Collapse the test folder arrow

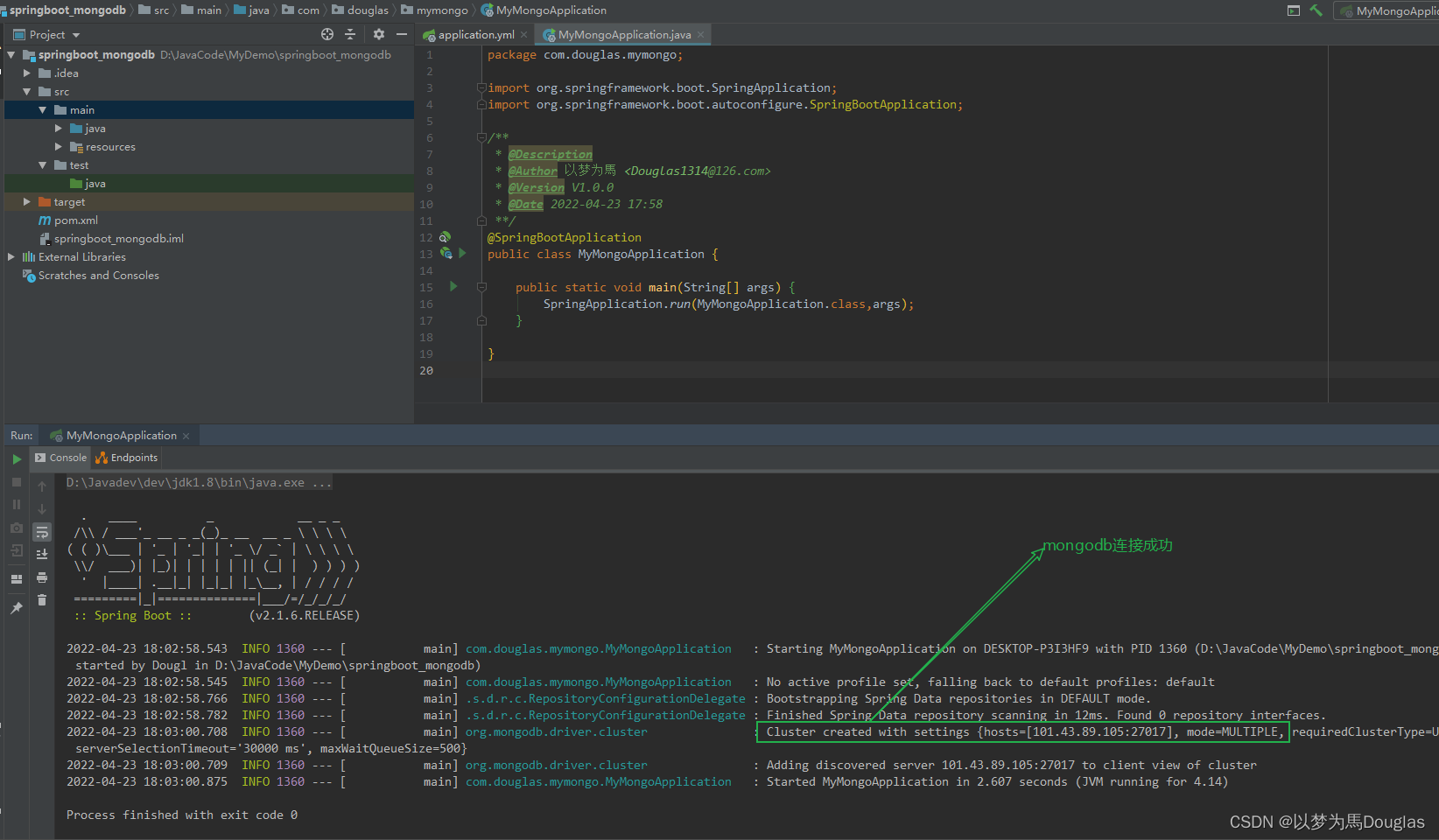[x=43, y=164]
